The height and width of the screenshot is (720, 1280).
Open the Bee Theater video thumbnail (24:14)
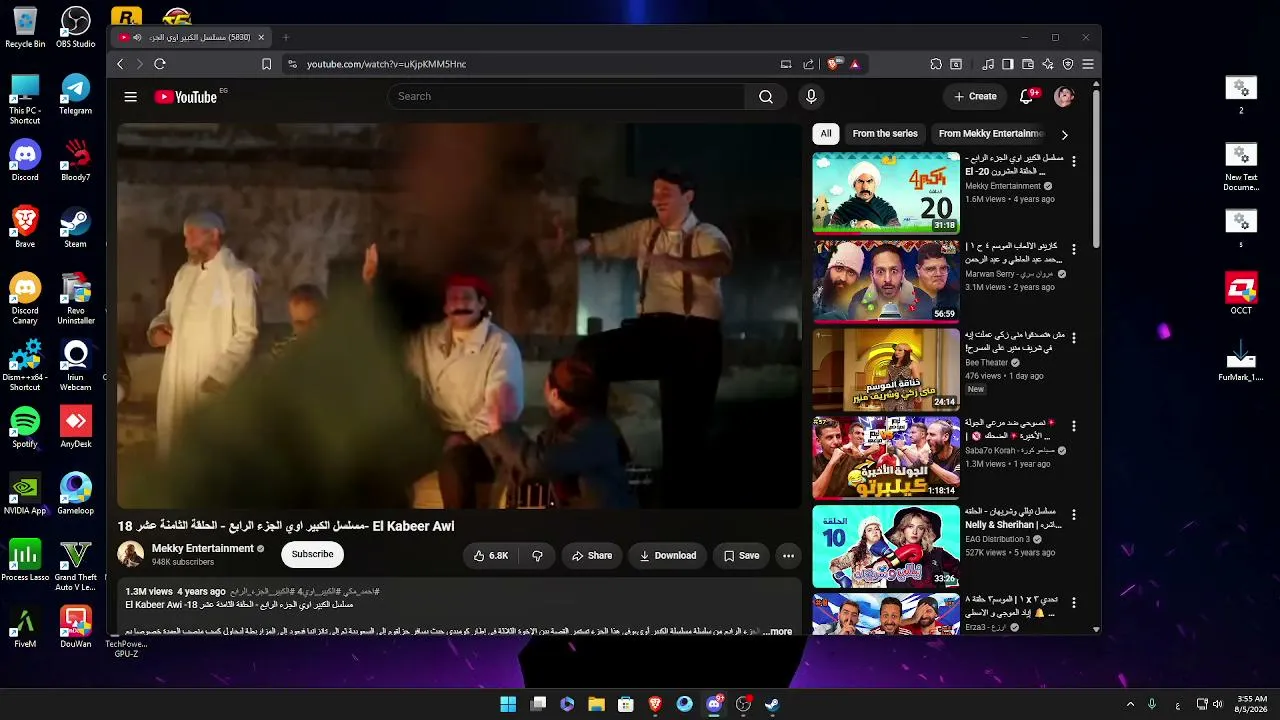coord(886,369)
